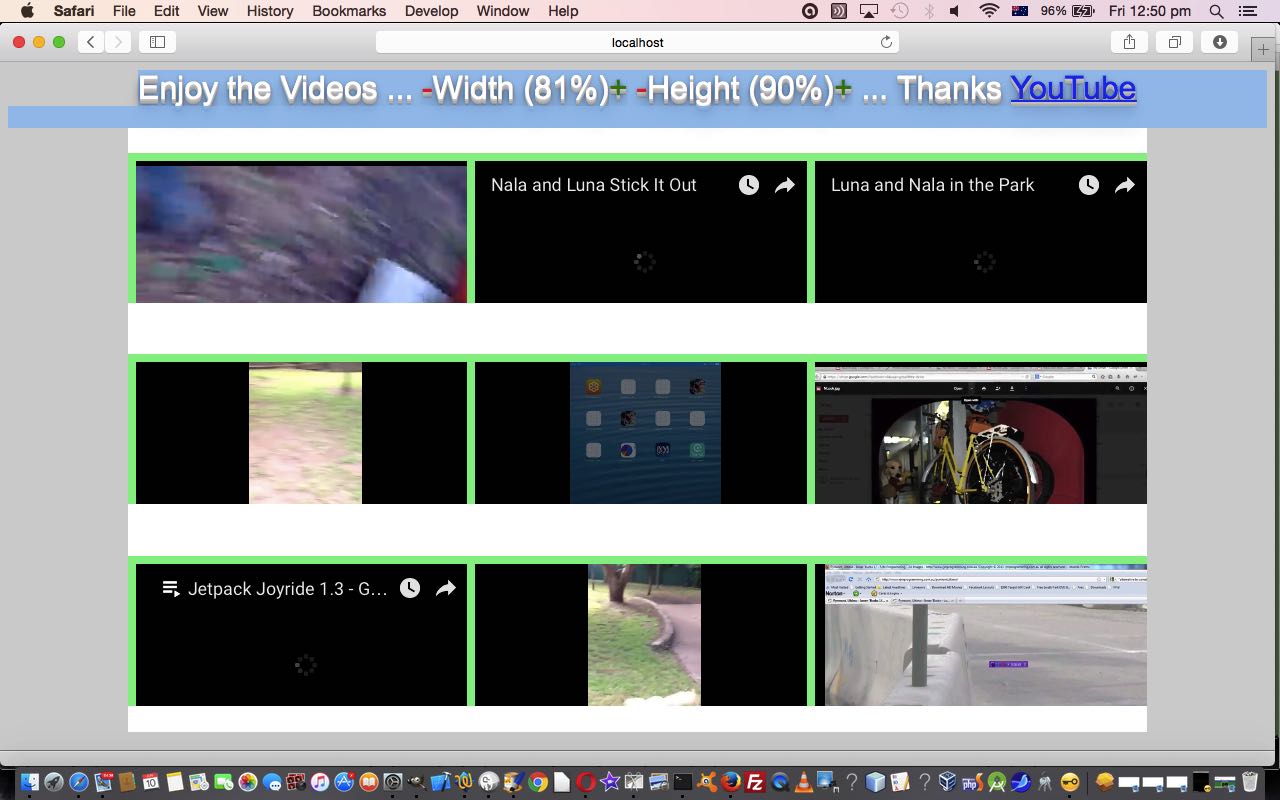This screenshot has width=1280, height=800.
Task: Open FileZilla from the Dock
Action: (x=755, y=782)
